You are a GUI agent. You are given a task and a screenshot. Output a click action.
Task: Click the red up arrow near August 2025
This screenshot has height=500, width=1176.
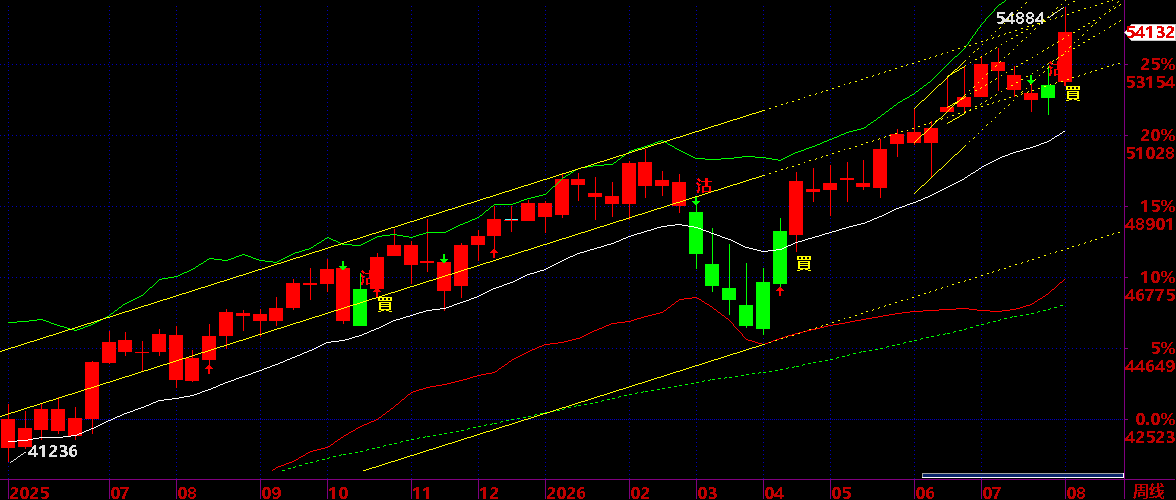coord(209,367)
